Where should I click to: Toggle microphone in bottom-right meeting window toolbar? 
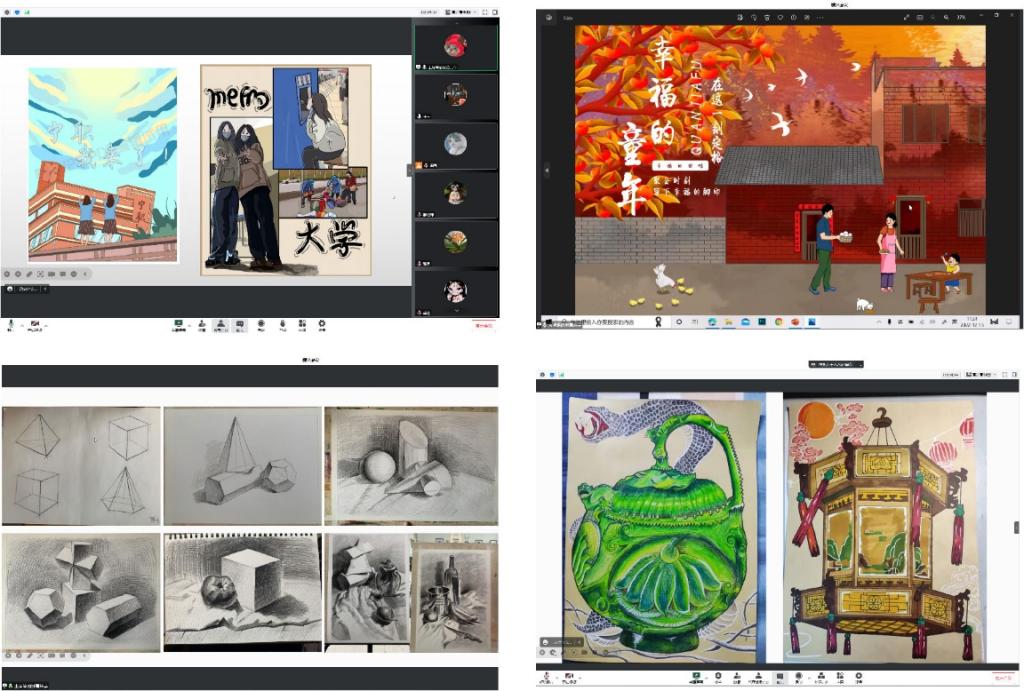coord(545,677)
